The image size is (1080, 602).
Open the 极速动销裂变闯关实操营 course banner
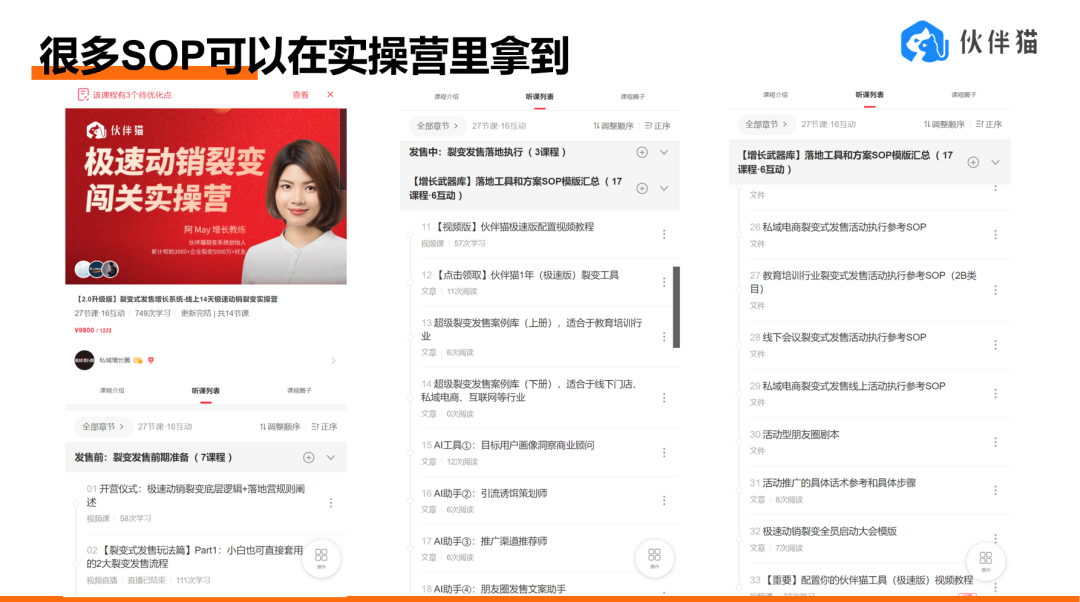206,196
